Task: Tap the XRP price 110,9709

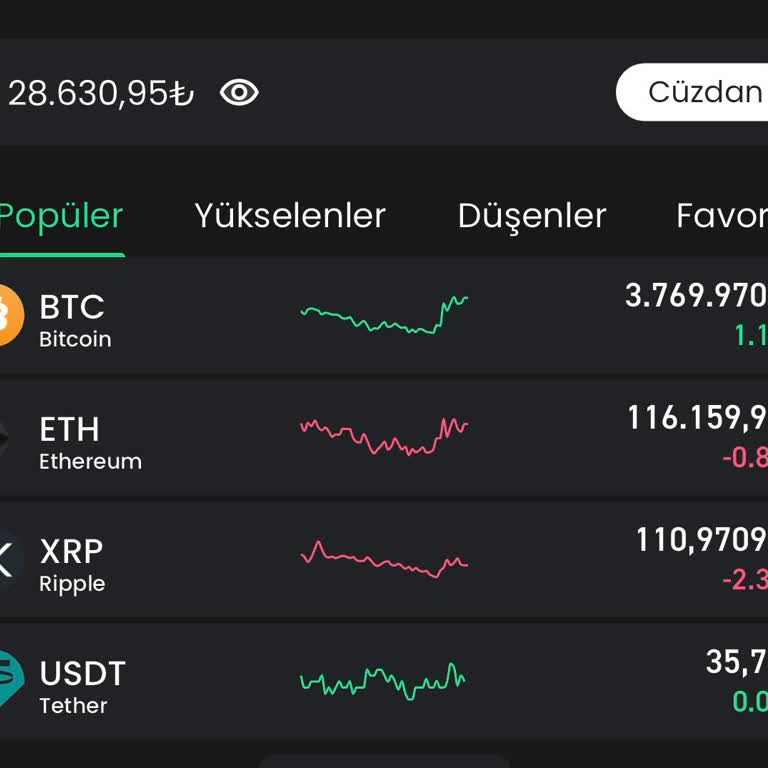Action: [701, 541]
